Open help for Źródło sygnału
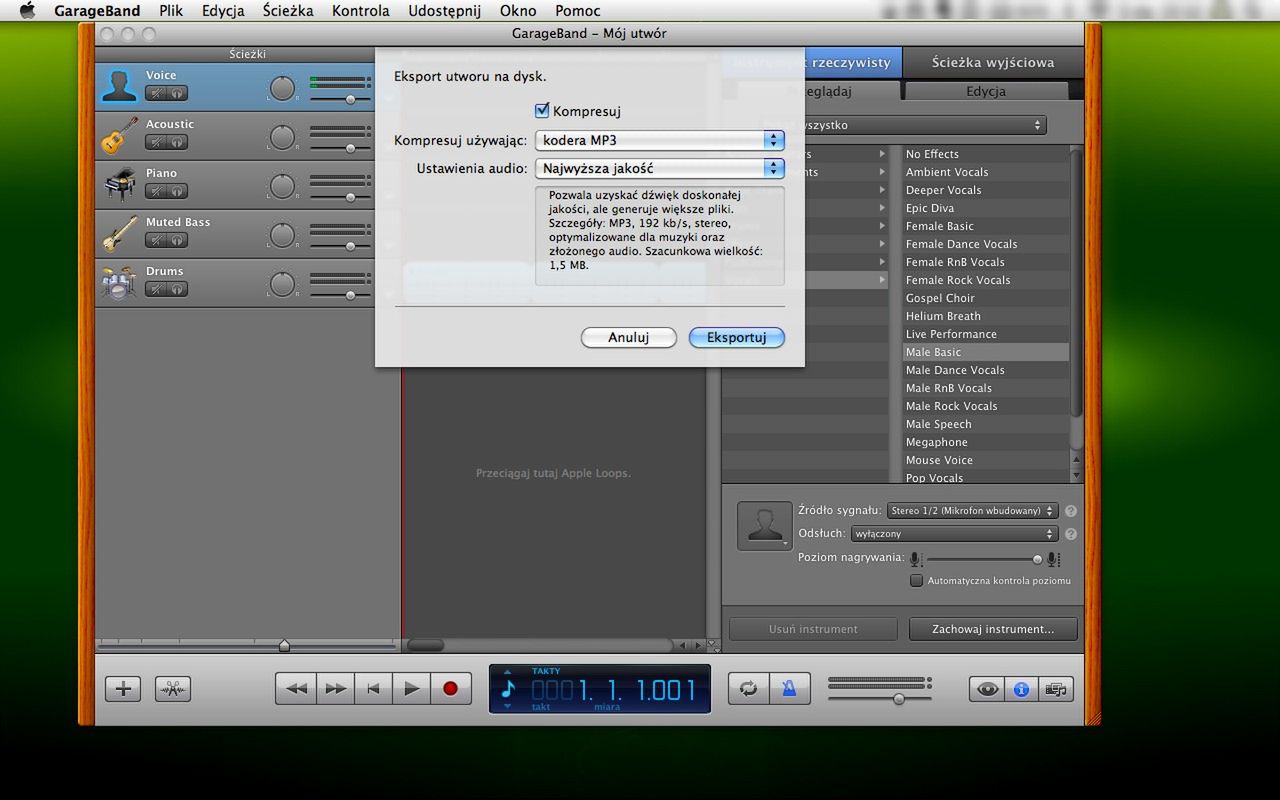1280x800 pixels. point(1071,511)
